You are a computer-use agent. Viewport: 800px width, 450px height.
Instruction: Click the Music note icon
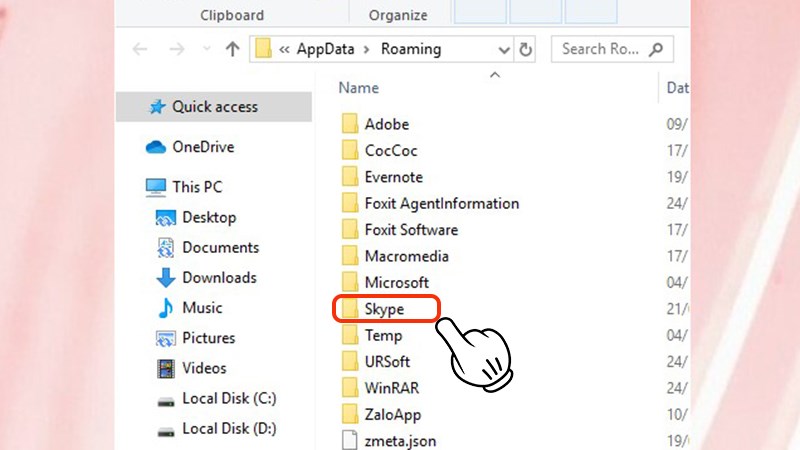(165, 308)
